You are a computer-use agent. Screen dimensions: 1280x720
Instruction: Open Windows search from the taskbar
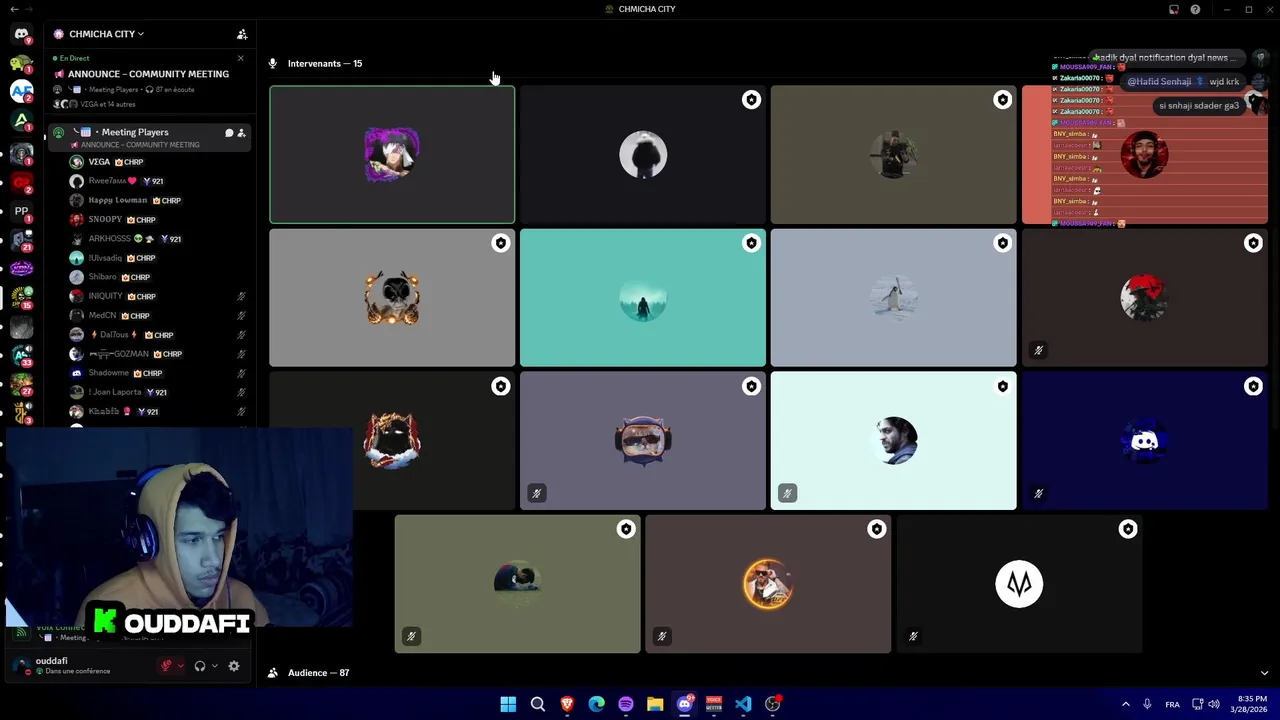pyautogui.click(x=538, y=704)
